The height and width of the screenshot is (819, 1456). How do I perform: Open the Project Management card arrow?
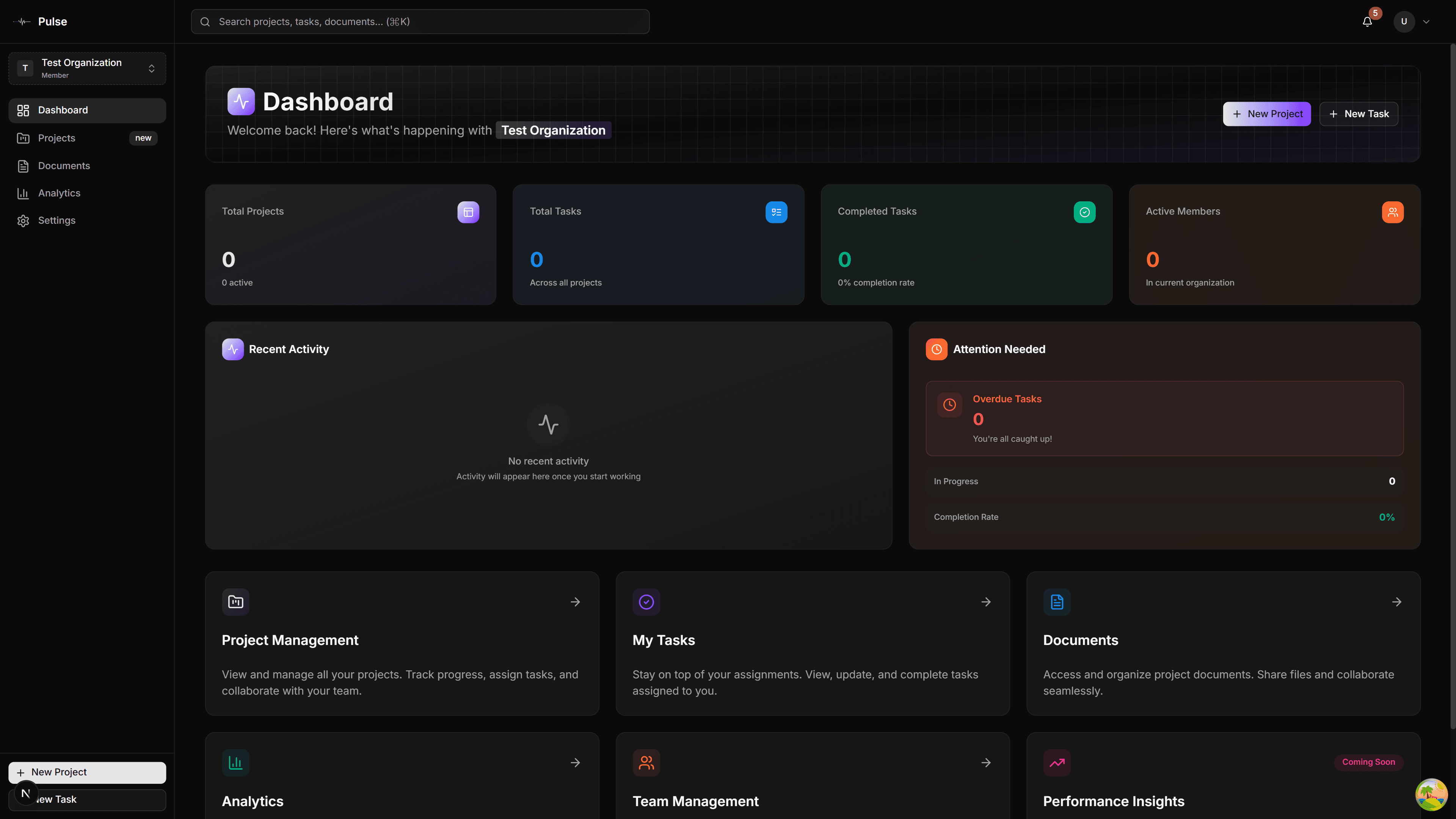tap(575, 602)
